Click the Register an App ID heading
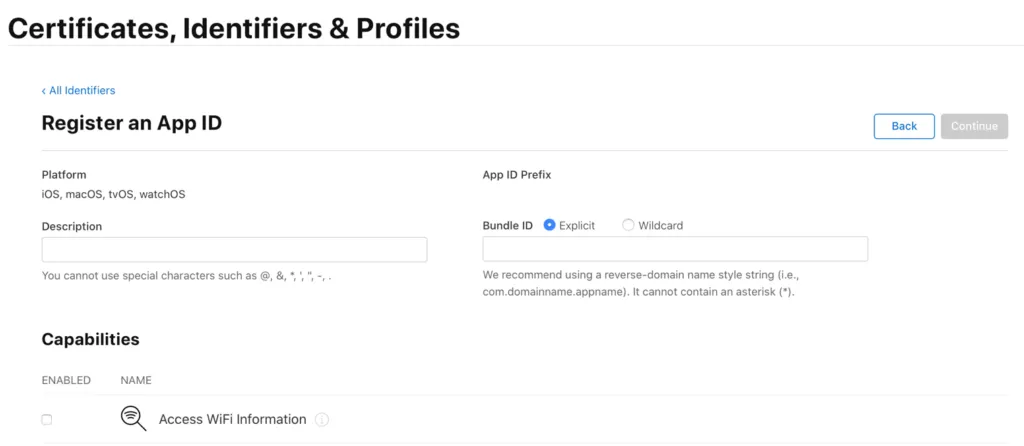Screen dimensions: 1024x446 pos(131,123)
